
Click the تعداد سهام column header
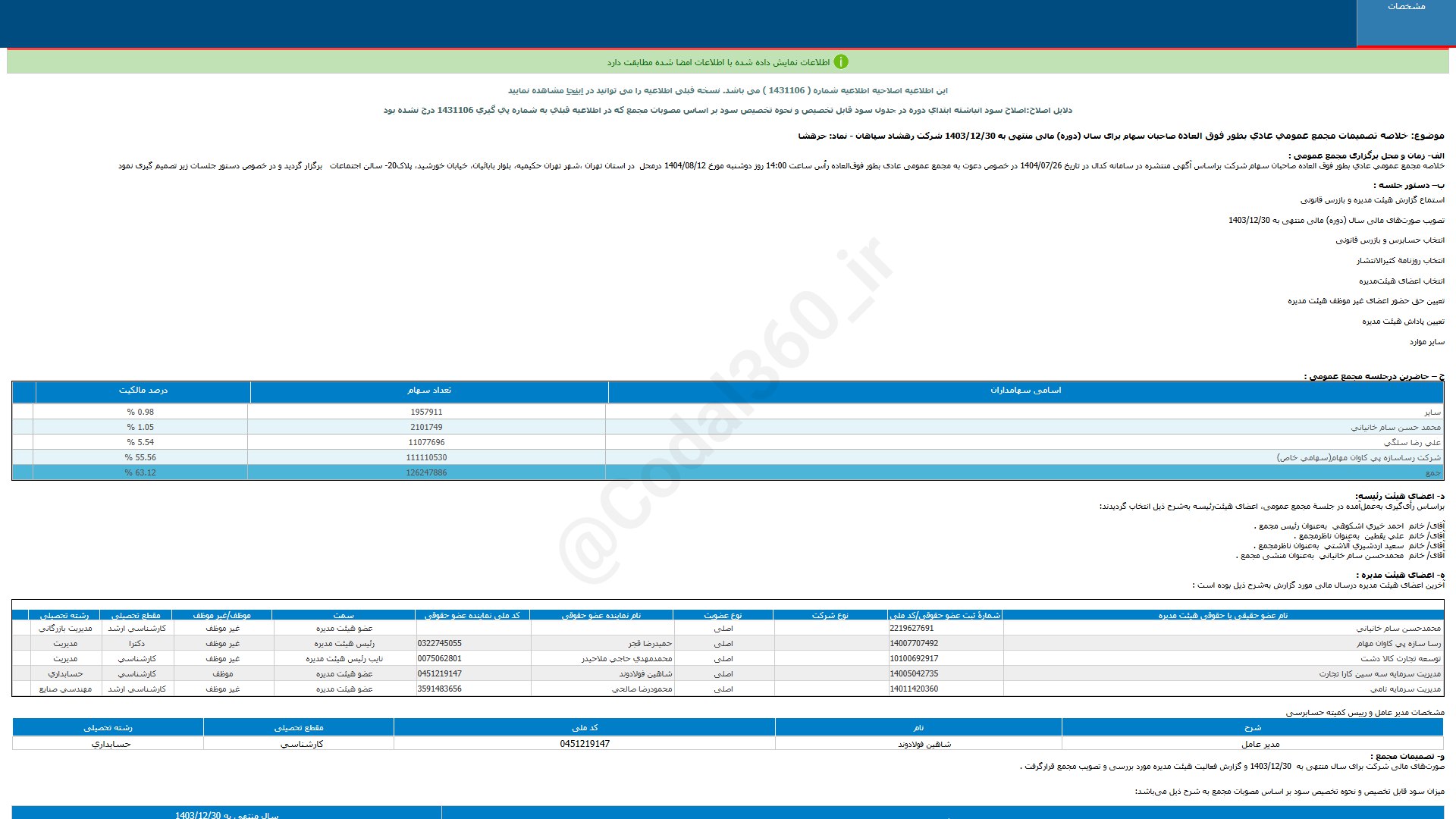point(428,391)
